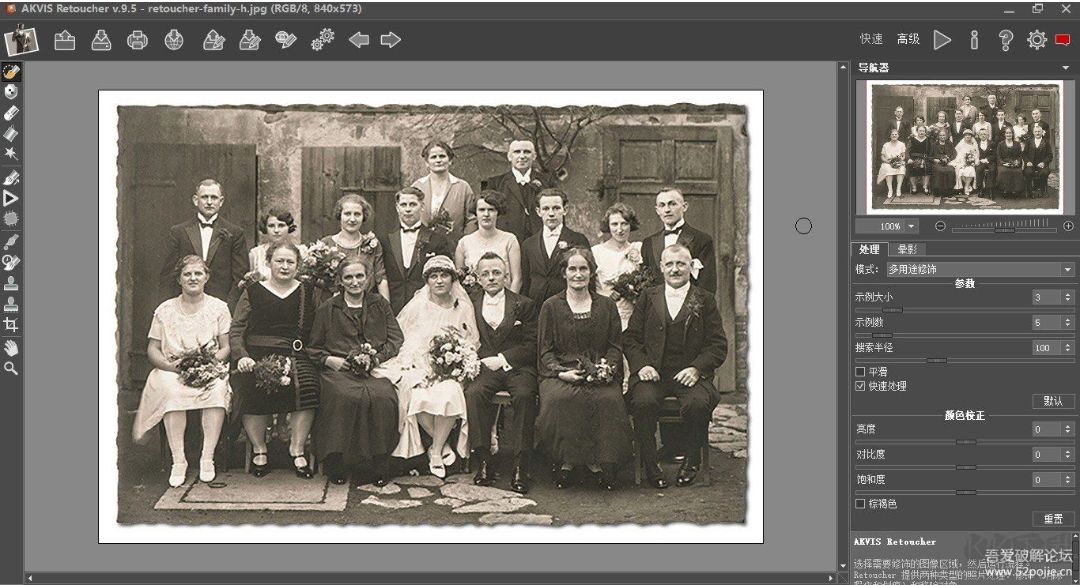1080x585 pixels.
Task: Click the 默认 button
Action: (1053, 401)
